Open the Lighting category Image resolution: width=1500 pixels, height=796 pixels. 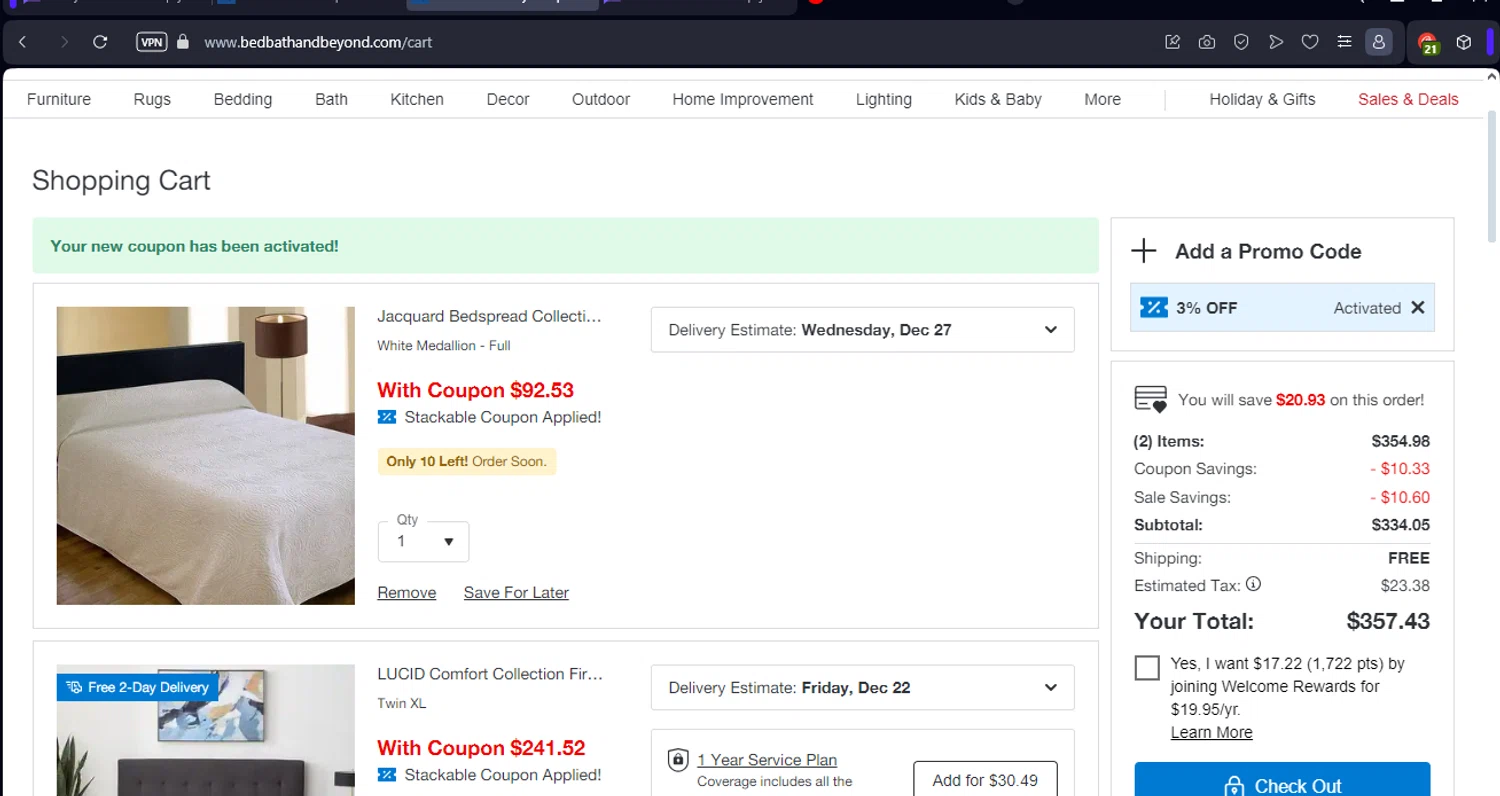point(884,99)
